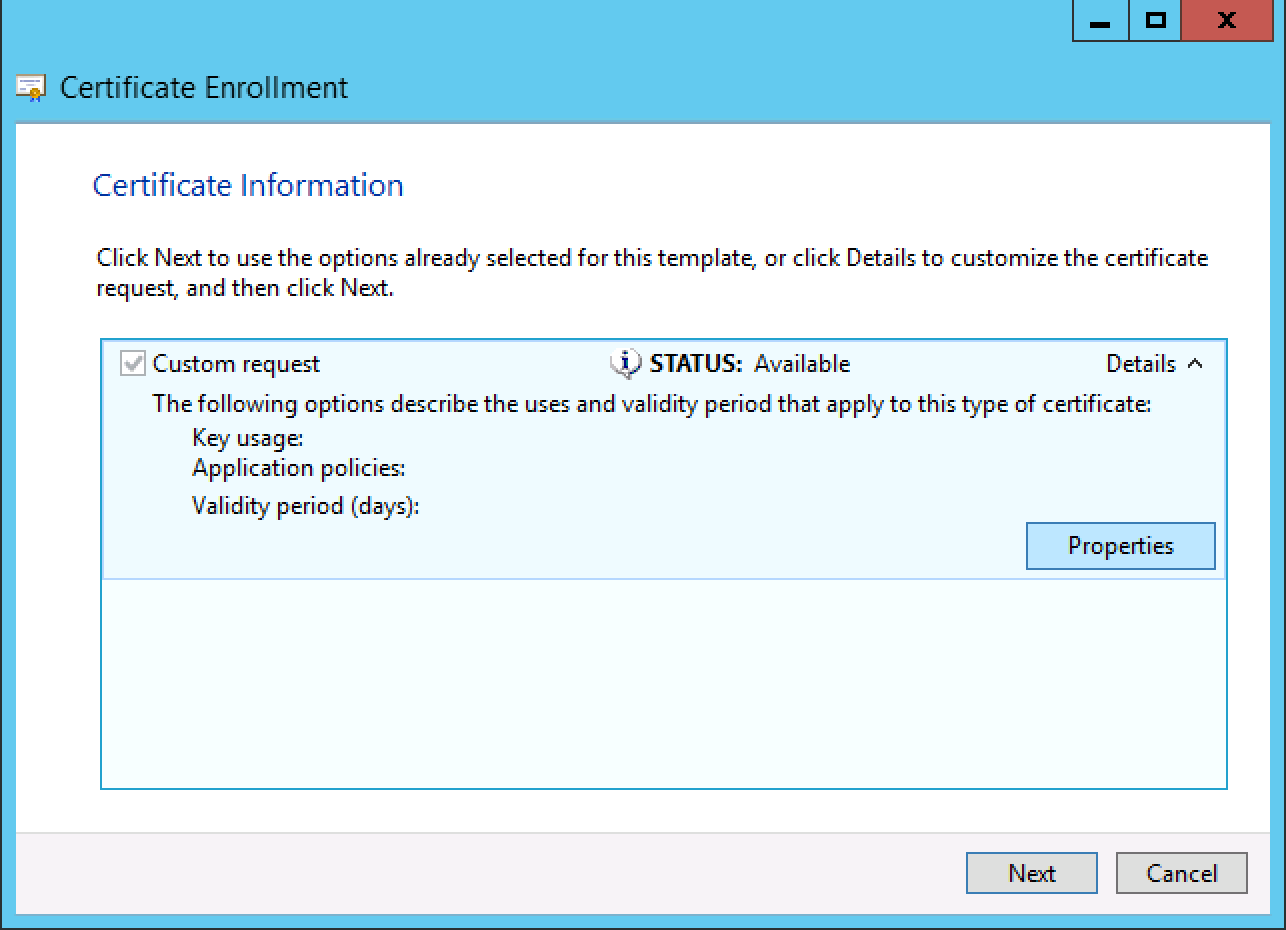Click the Available status text
This screenshot has height=930, width=1286.
pos(801,364)
